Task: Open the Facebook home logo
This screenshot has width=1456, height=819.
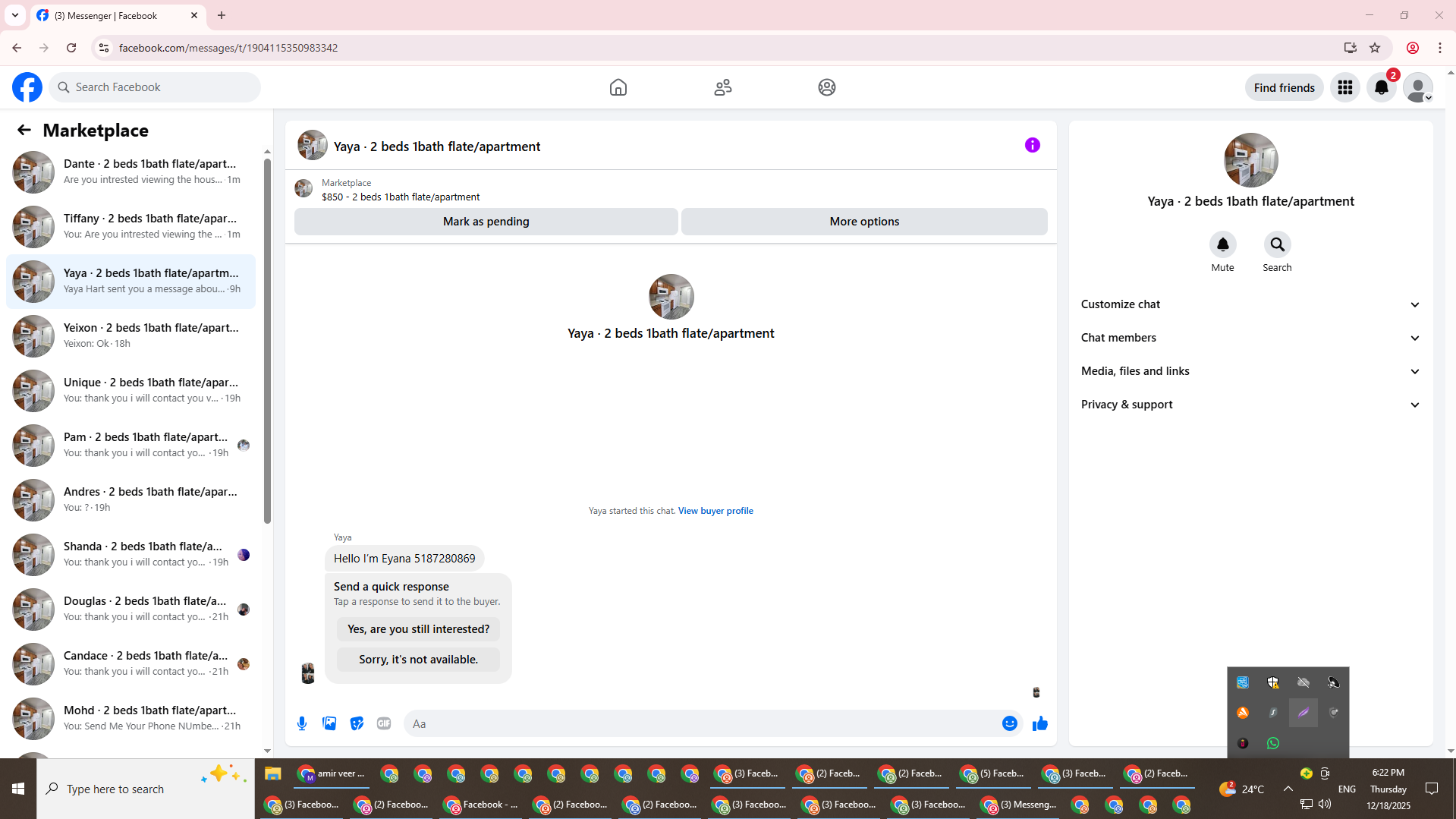Action: pos(27,87)
